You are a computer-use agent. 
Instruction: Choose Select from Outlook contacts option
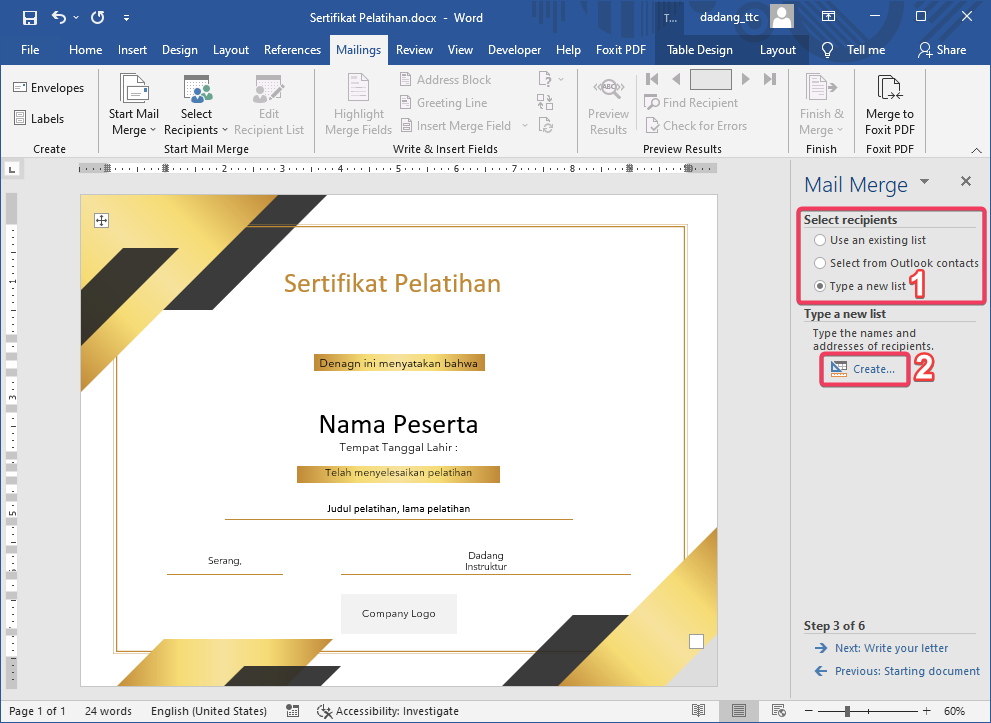click(820, 263)
